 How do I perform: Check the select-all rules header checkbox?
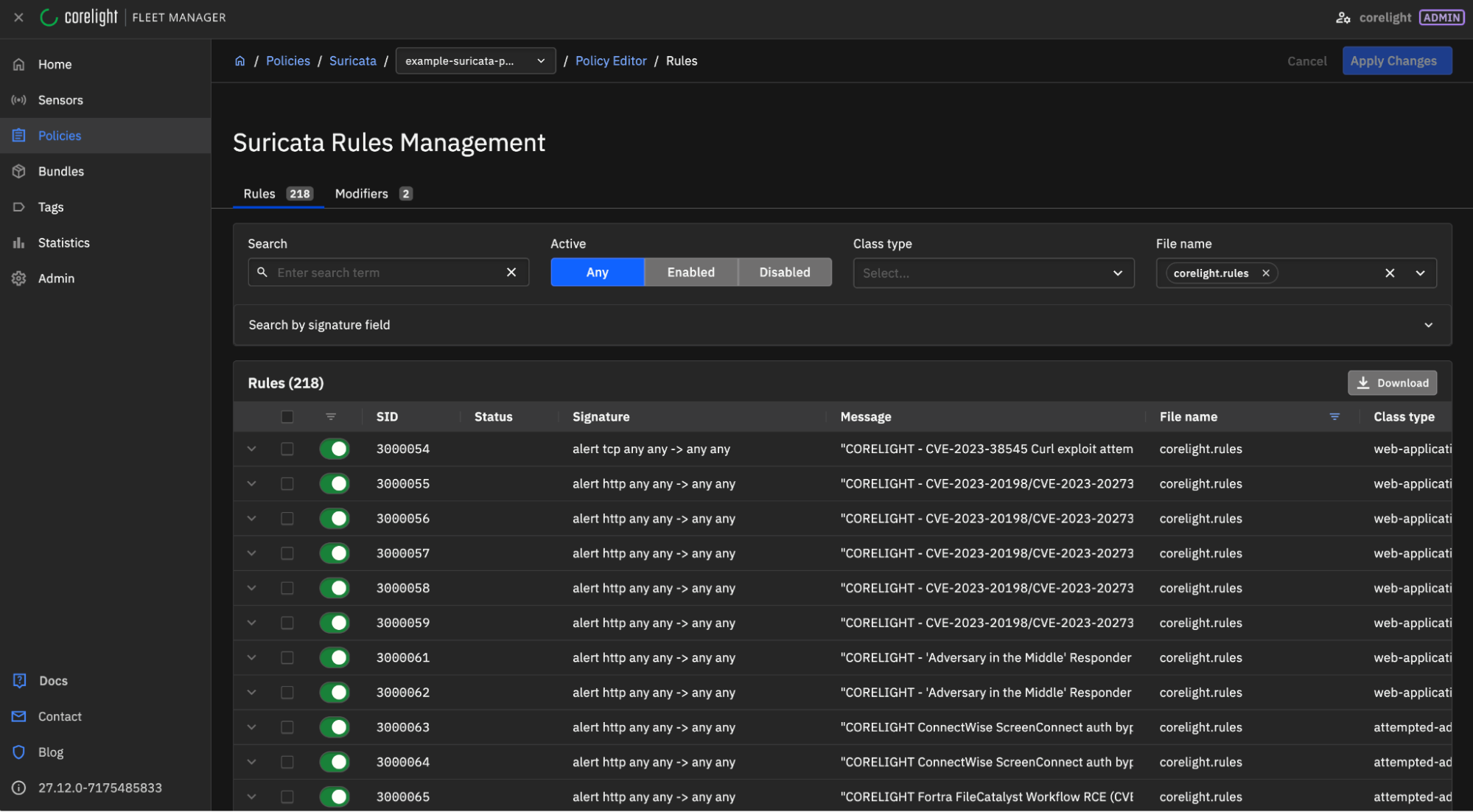(x=287, y=417)
